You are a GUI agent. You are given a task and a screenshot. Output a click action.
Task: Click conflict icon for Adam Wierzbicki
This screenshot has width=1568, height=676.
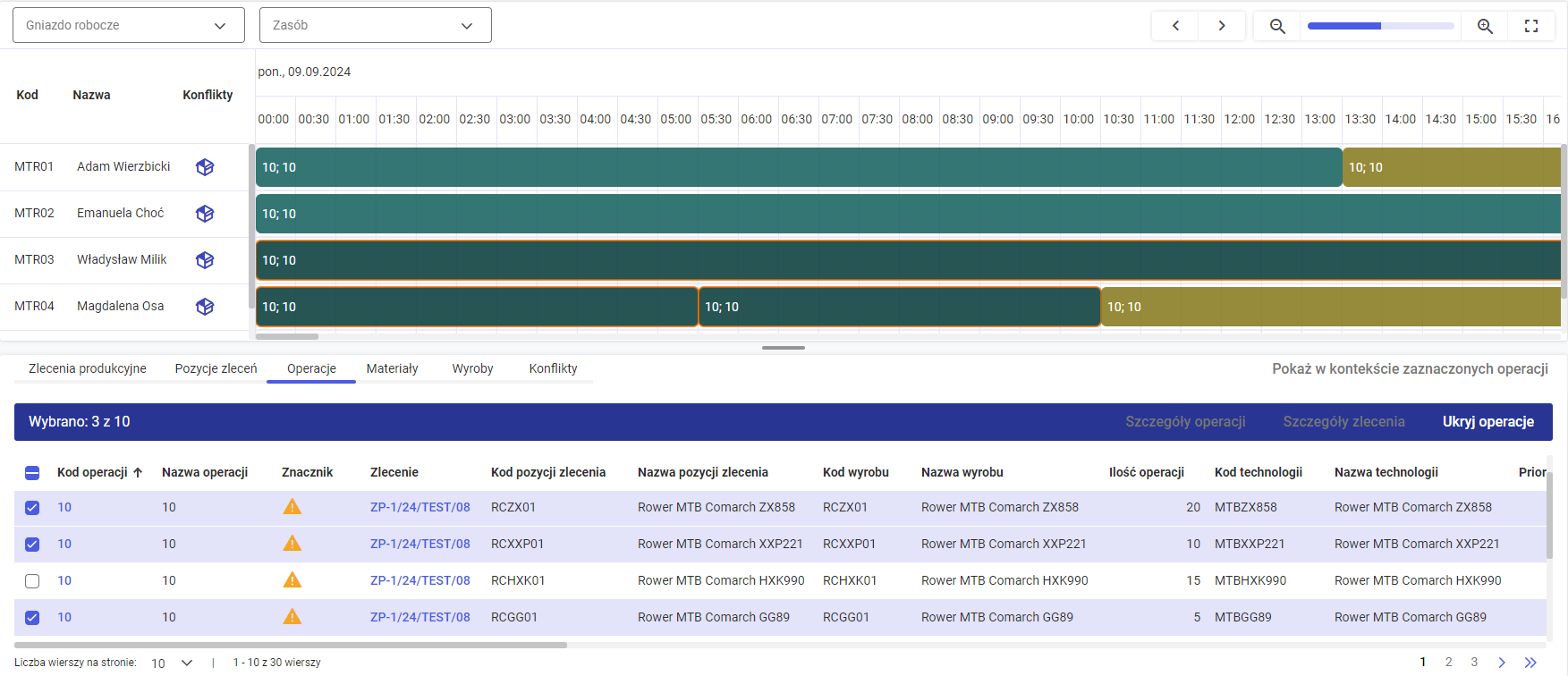click(205, 167)
